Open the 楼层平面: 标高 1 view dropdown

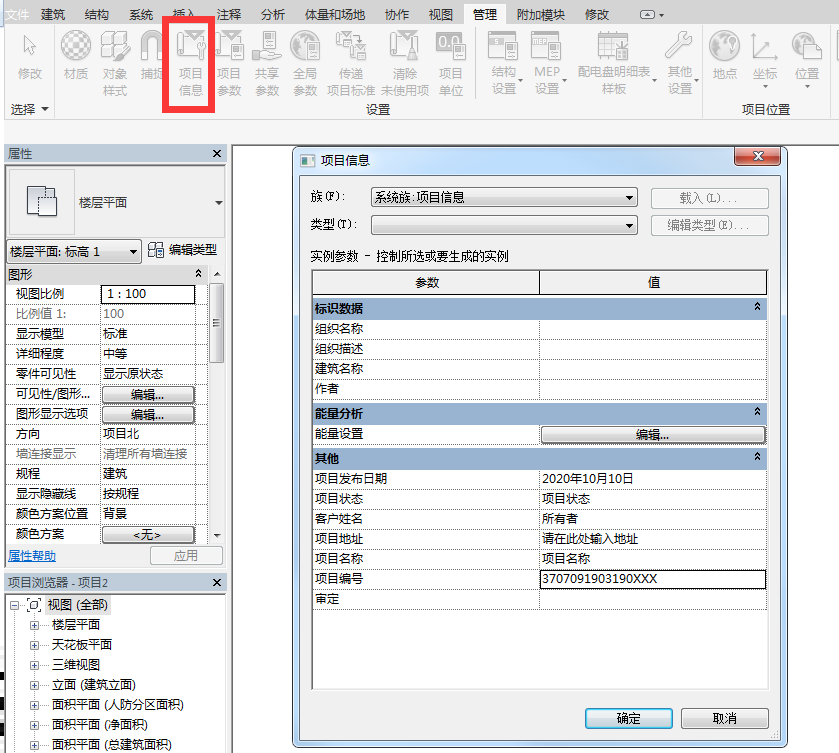(x=74, y=252)
